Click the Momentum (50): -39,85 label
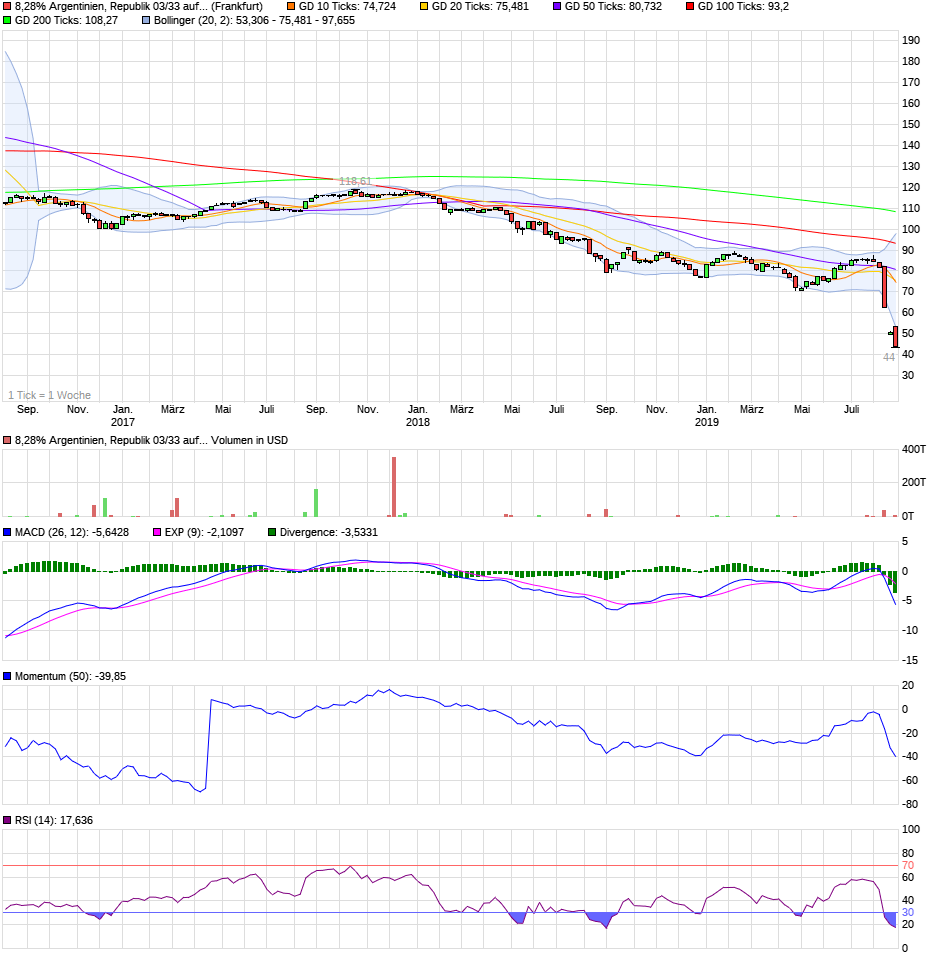Image resolution: width=940 pixels, height=958 pixels. pyautogui.click(x=70, y=676)
